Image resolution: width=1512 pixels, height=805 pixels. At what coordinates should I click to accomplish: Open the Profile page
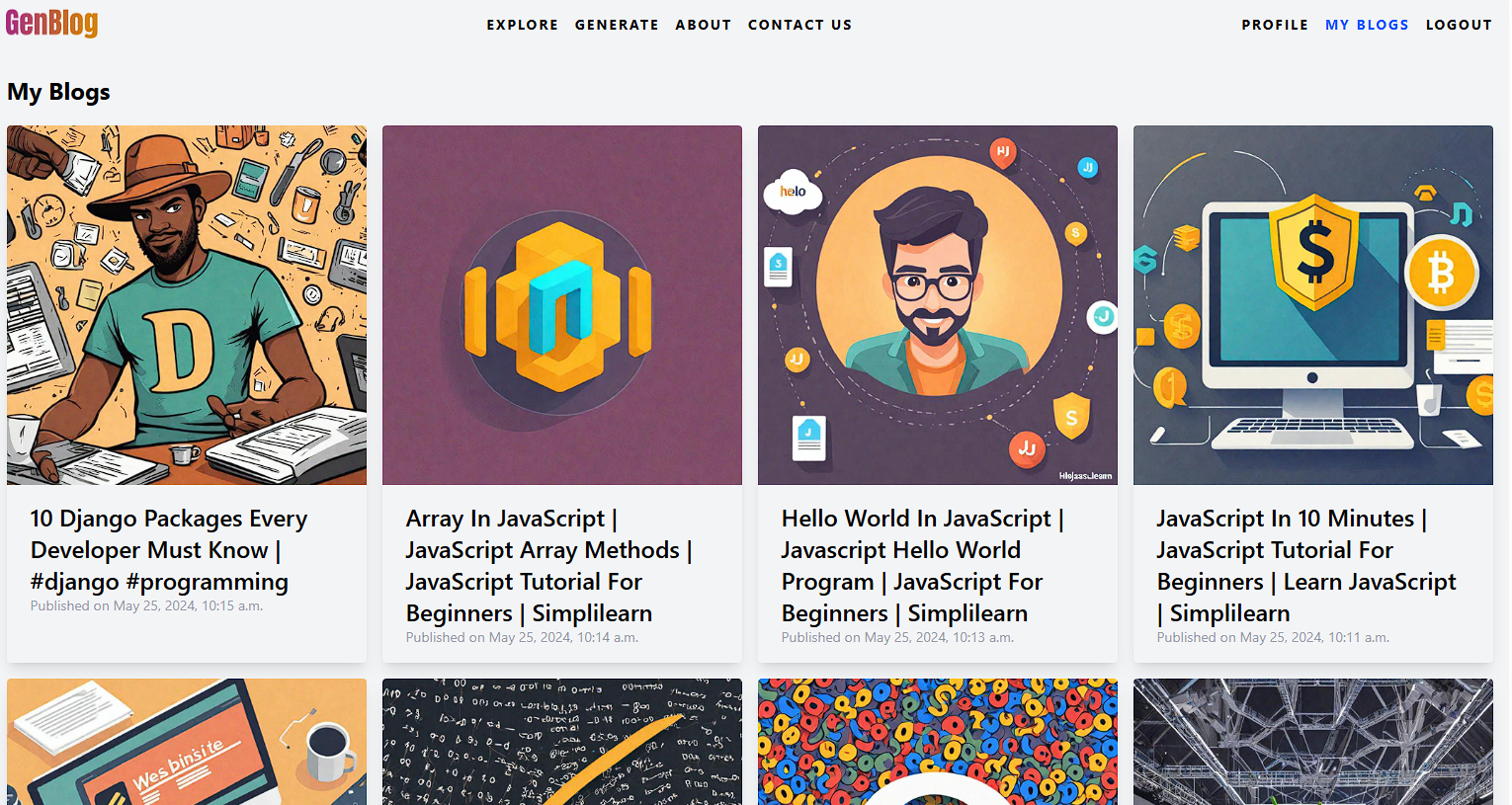(1275, 25)
